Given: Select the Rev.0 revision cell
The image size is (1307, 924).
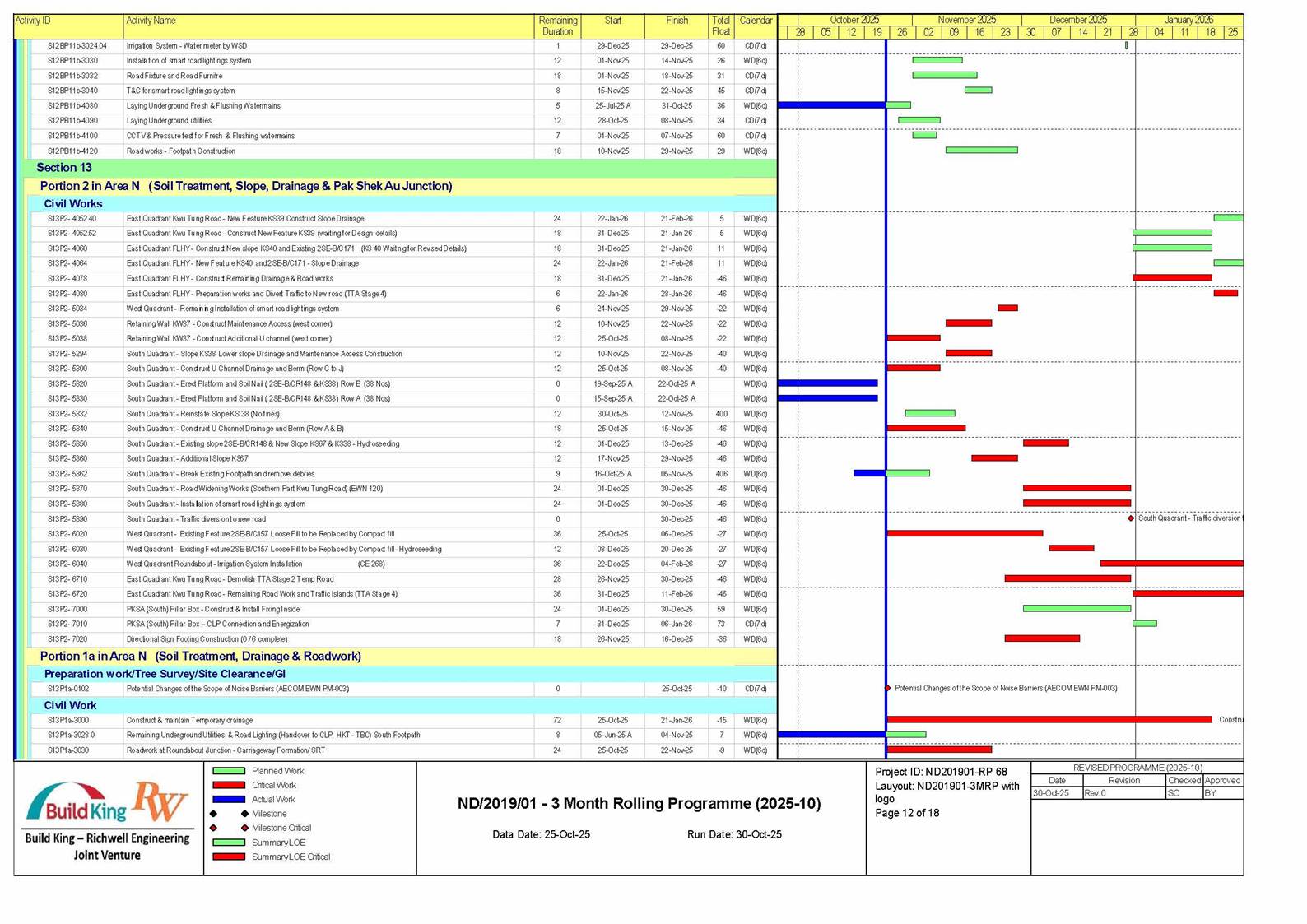Looking at the screenshot, I should tap(1123, 793).
